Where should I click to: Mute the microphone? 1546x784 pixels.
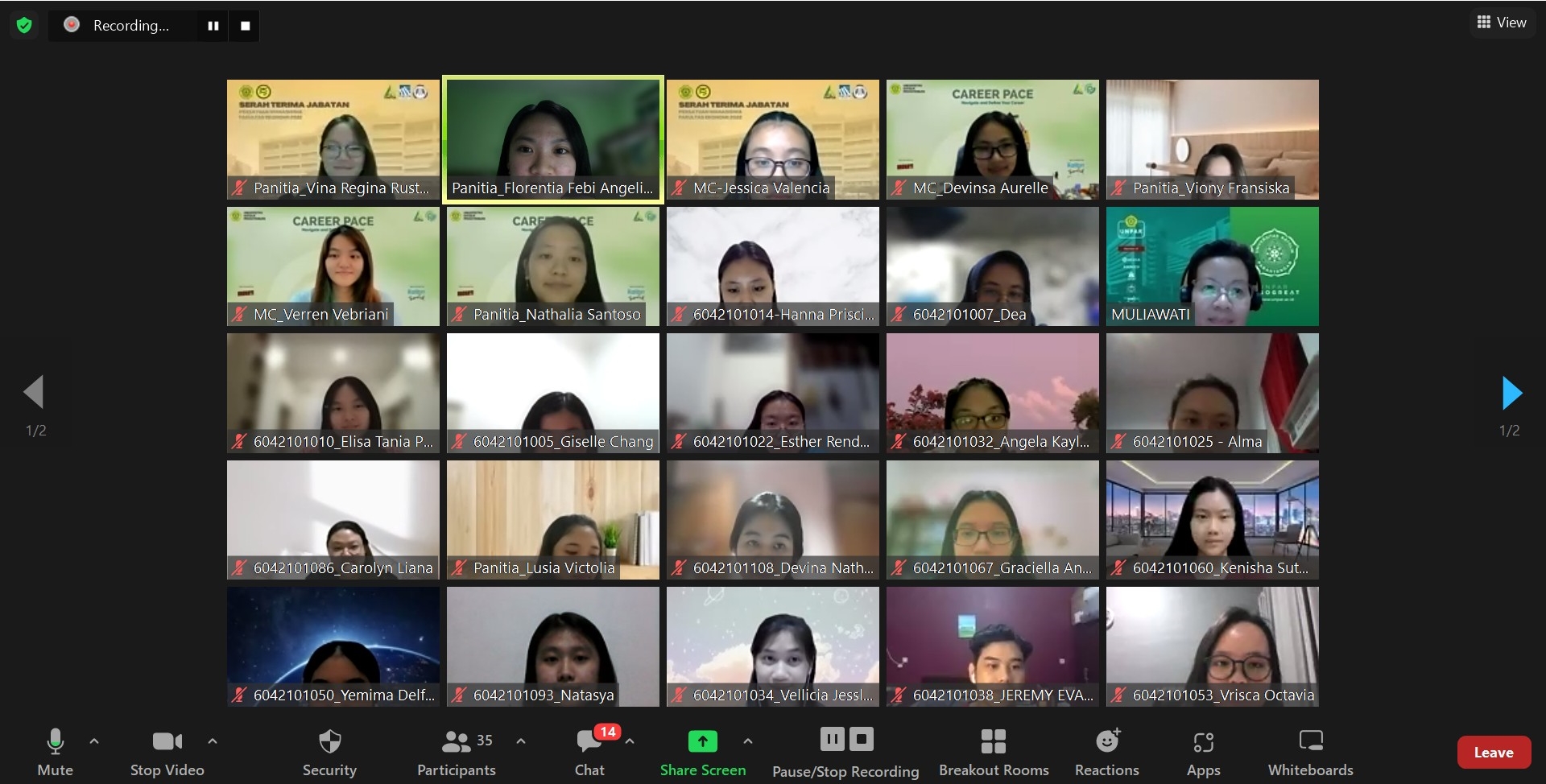click(x=55, y=752)
